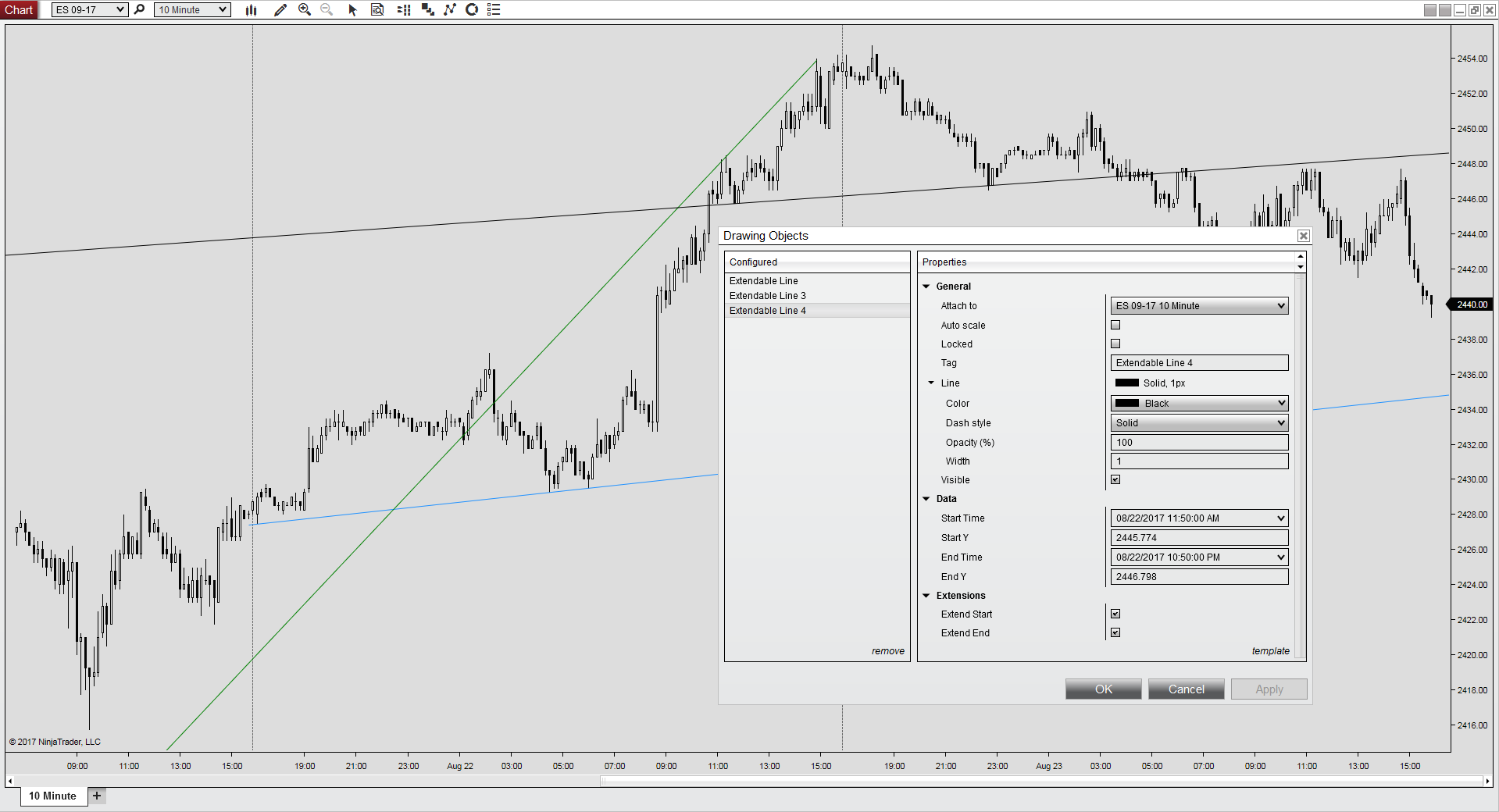Open the Attach to dropdown
Image resolution: width=1499 pixels, height=812 pixels.
coord(1199,305)
